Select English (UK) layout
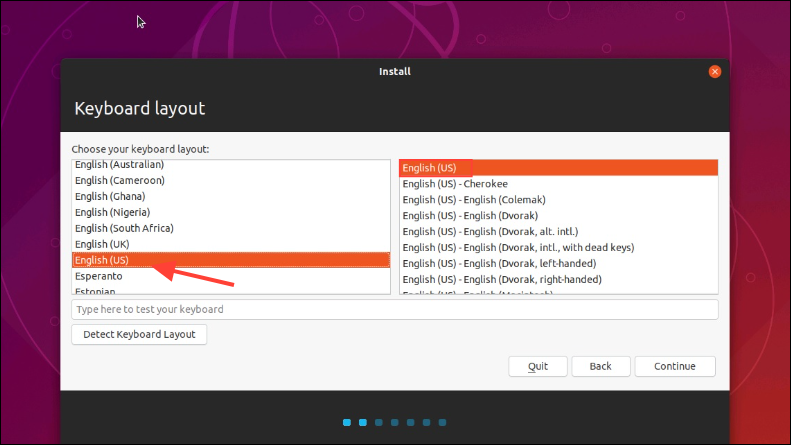 231,244
